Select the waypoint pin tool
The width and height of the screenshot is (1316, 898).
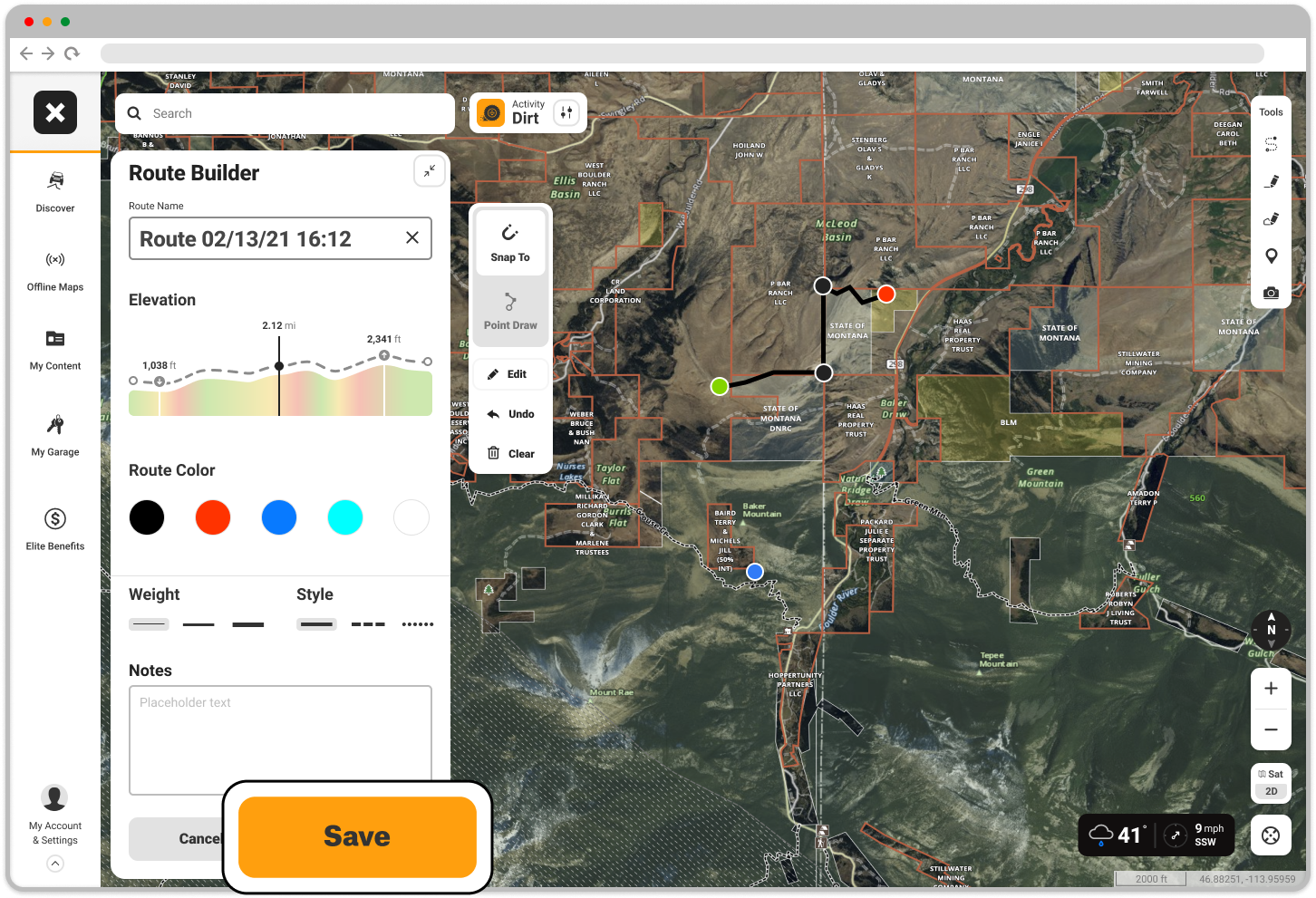1272,256
